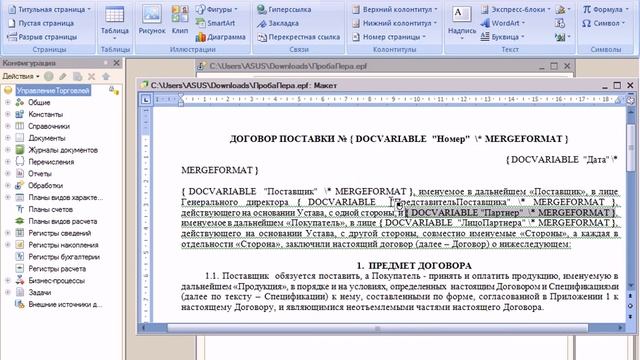This screenshot has width=640, height=360.
Task: Insert a Пустая страница blank page
Action: pos(41,23)
